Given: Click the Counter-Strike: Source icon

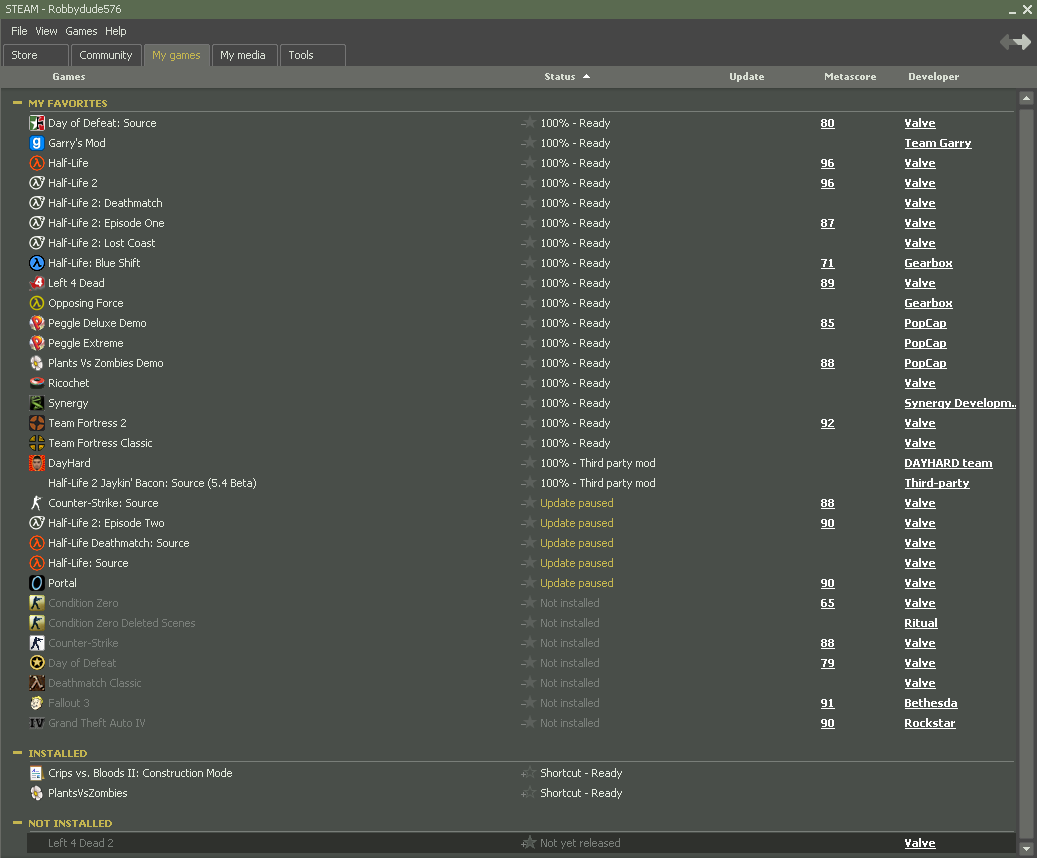Looking at the screenshot, I should tap(37, 503).
